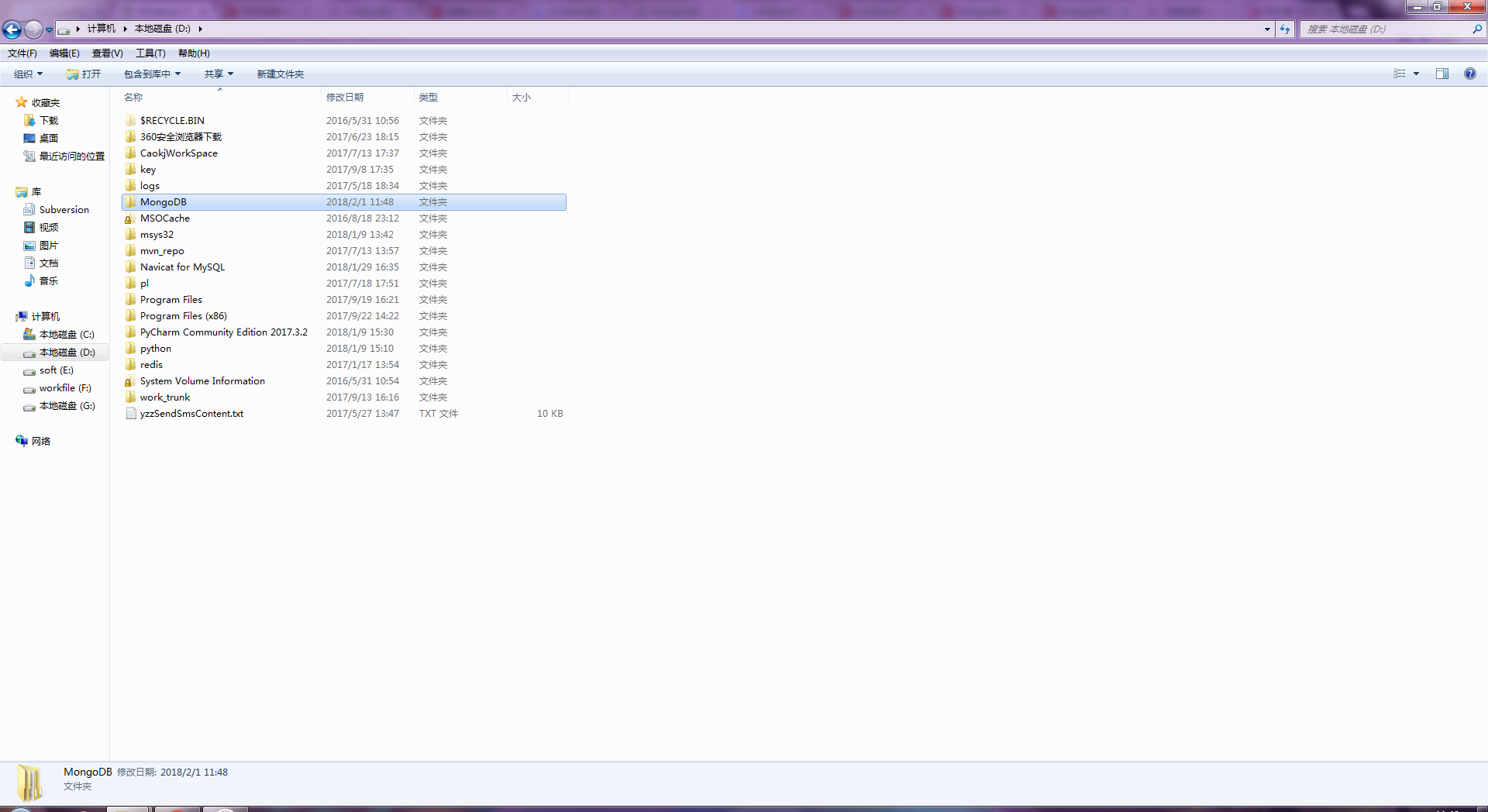Select the PyCharm Community Edition 2017.3.2 folder icon

click(x=131, y=332)
